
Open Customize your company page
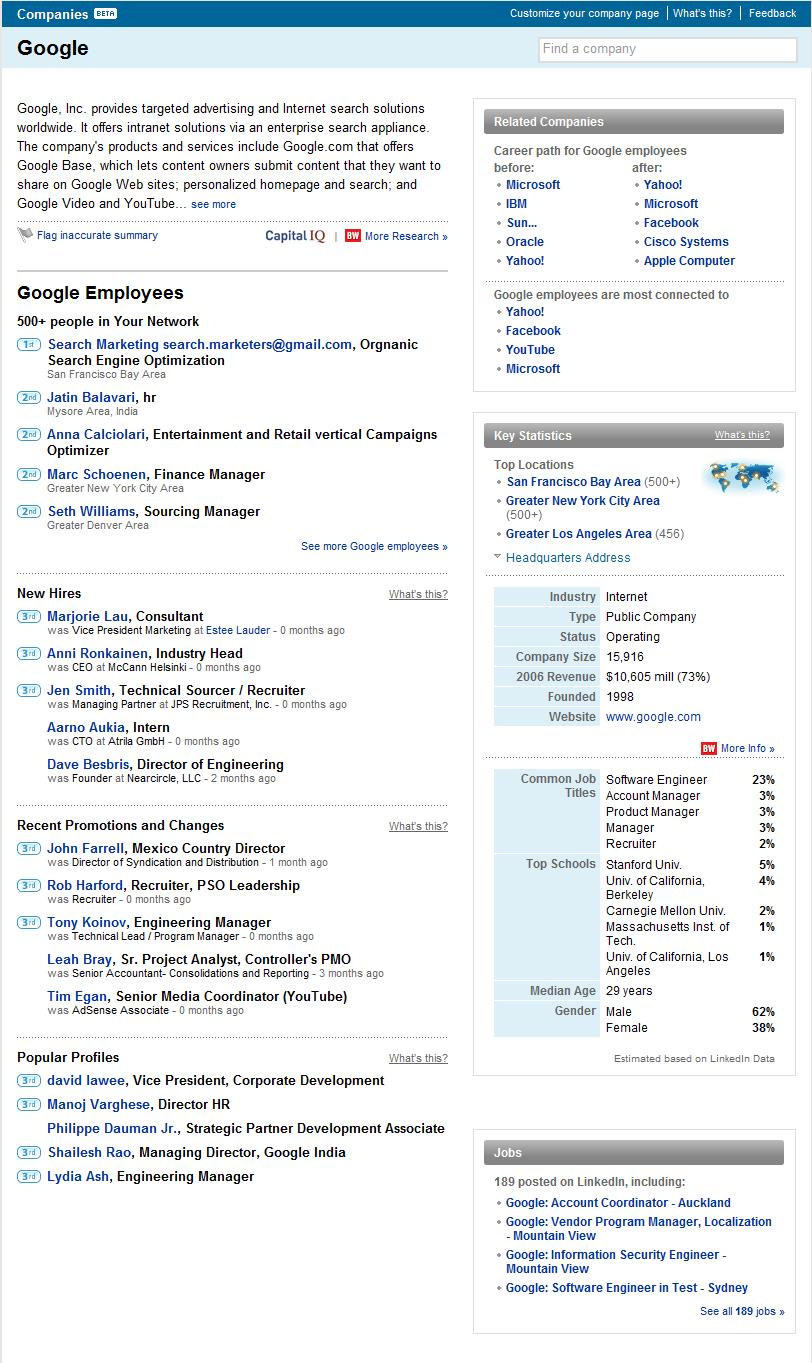[584, 13]
